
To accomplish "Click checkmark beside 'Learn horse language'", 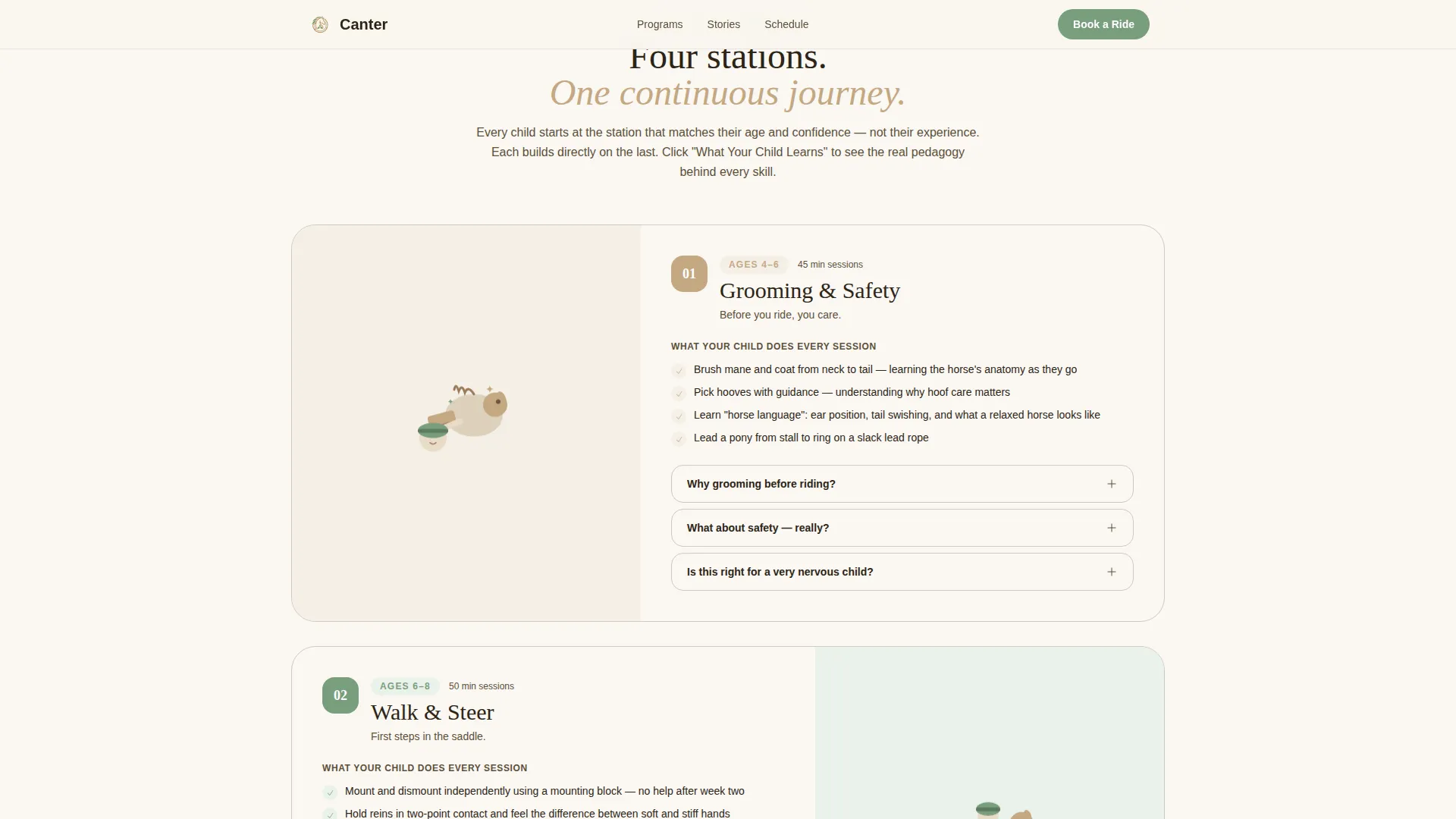I will click(679, 416).
